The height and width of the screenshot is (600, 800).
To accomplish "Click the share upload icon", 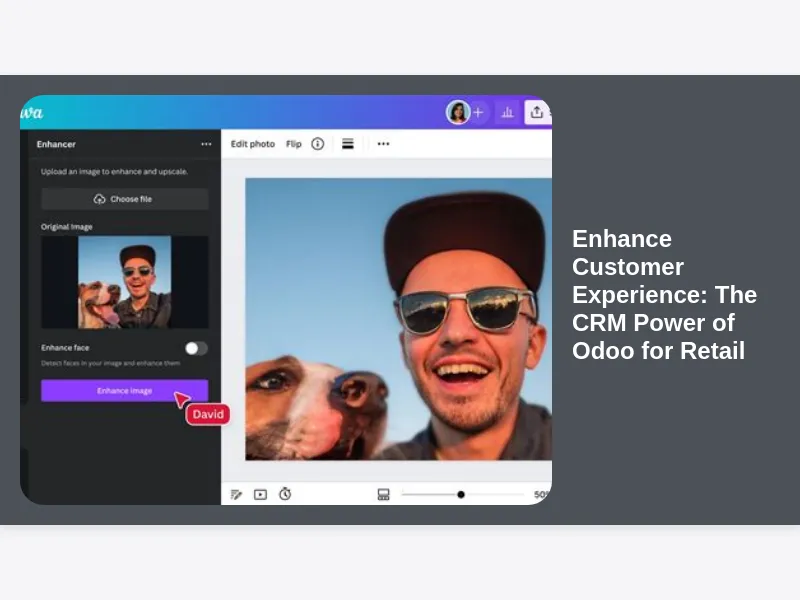I will pyautogui.click(x=537, y=112).
